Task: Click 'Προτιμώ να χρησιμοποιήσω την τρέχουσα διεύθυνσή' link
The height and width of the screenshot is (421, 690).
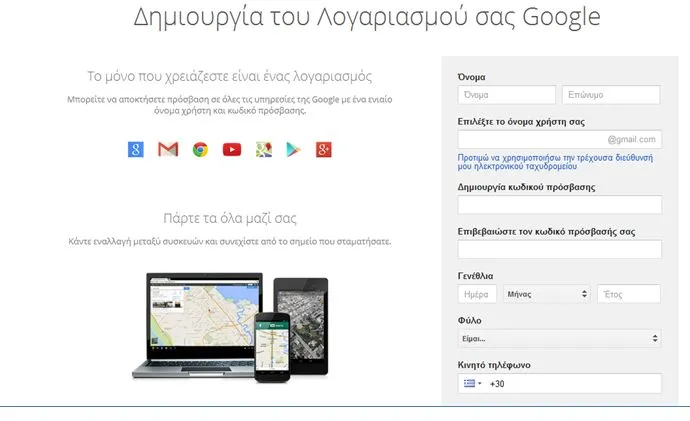Action: pos(555,162)
